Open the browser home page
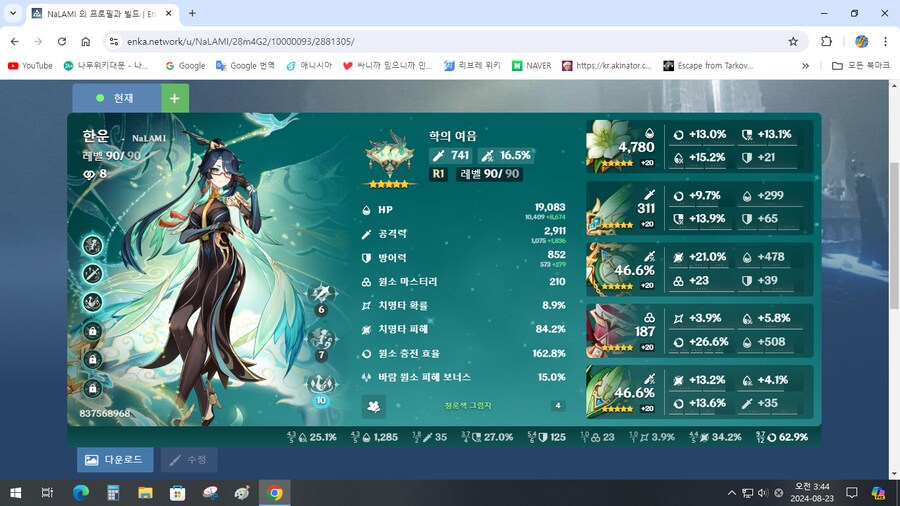This screenshot has height=506, width=900. pyautogui.click(x=86, y=41)
